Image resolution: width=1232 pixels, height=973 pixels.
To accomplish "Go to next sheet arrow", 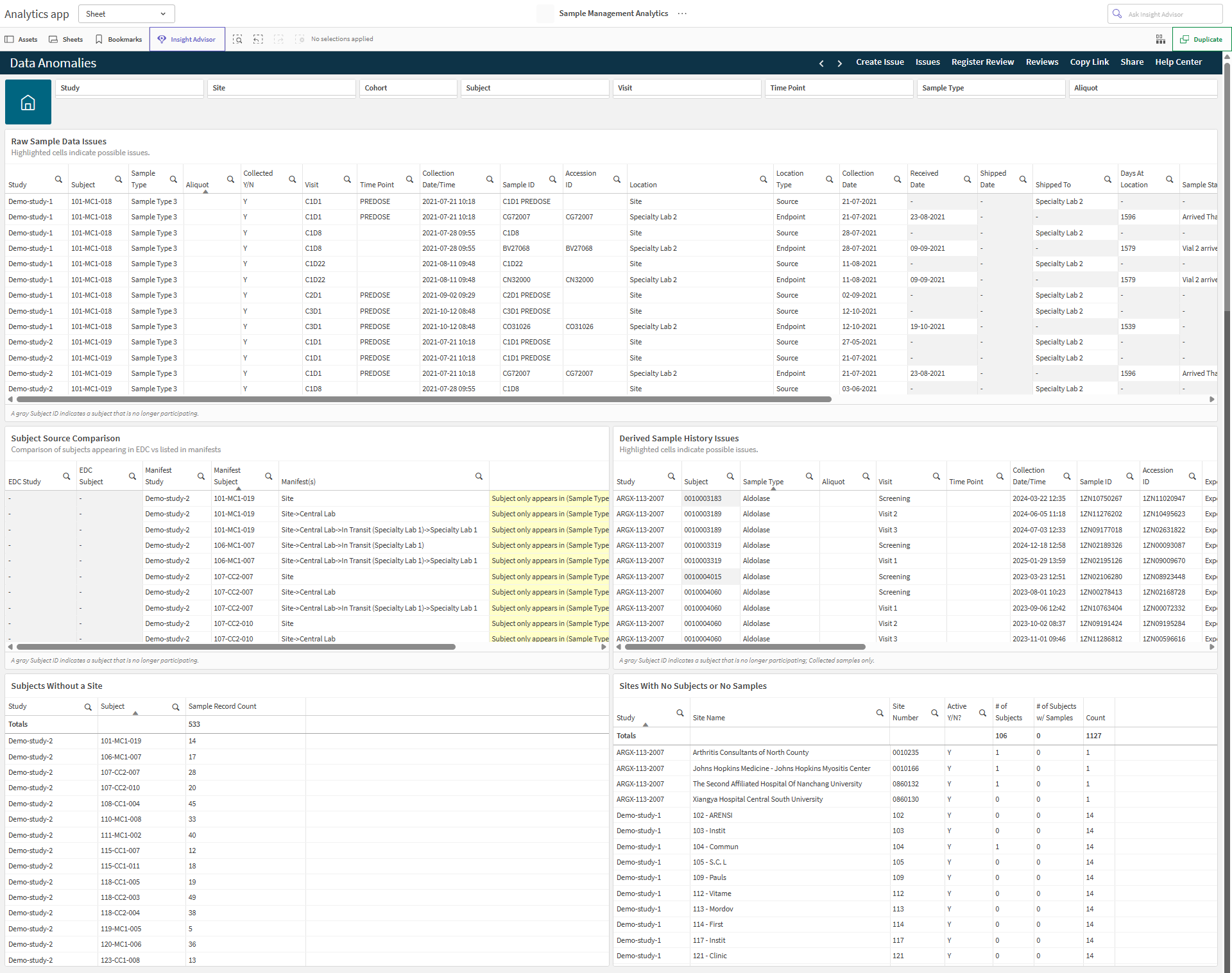I will point(839,63).
